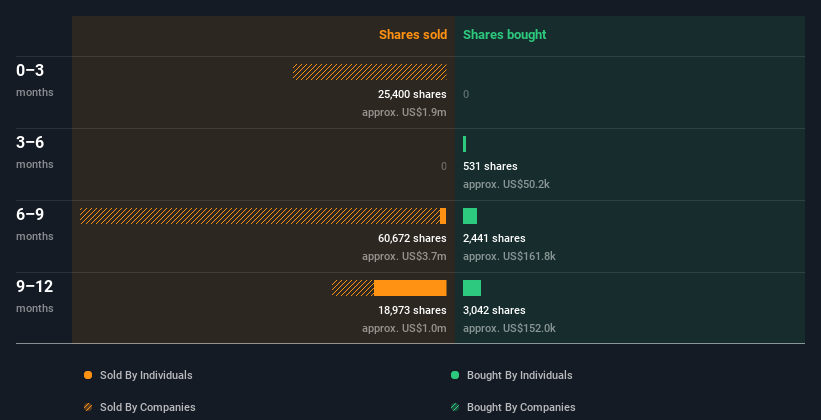Image resolution: width=821 pixels, height=420 pixels.
Task: Click the Bought By Companies legend label
Action: coord(521,407)
